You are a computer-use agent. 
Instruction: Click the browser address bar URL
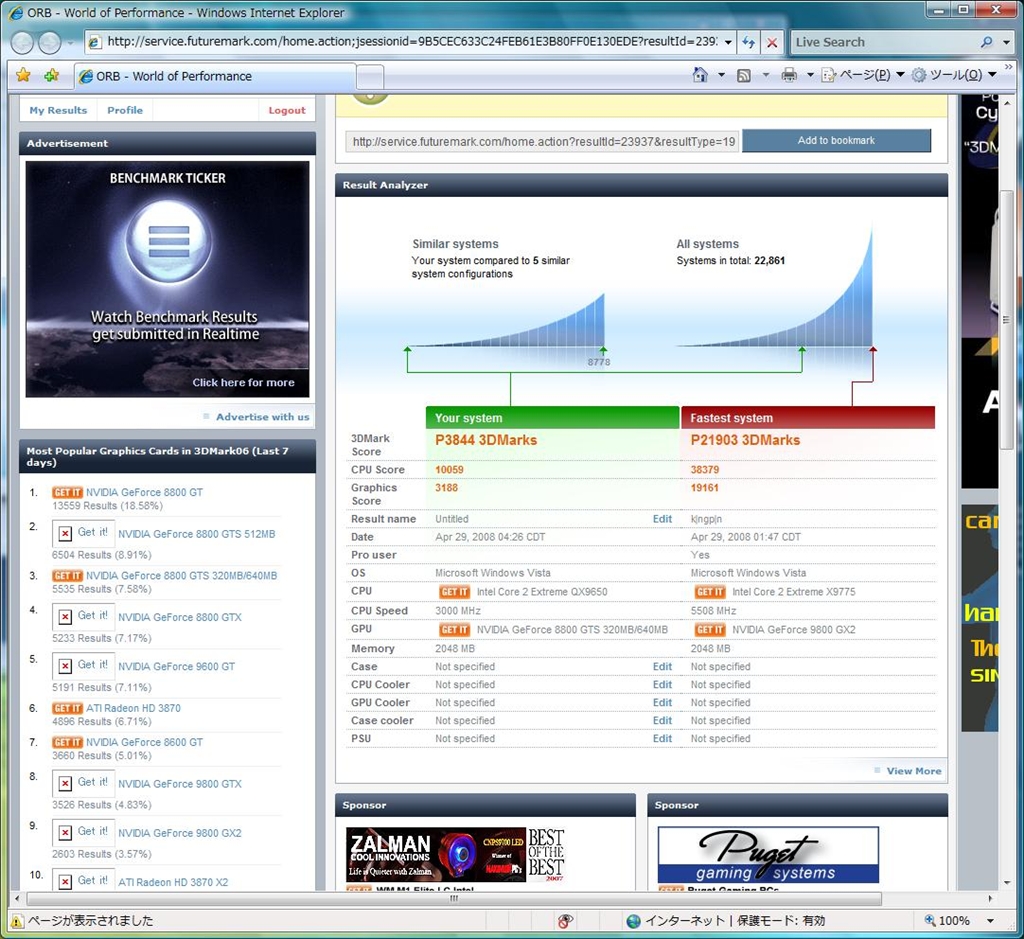tap(411, 42)
